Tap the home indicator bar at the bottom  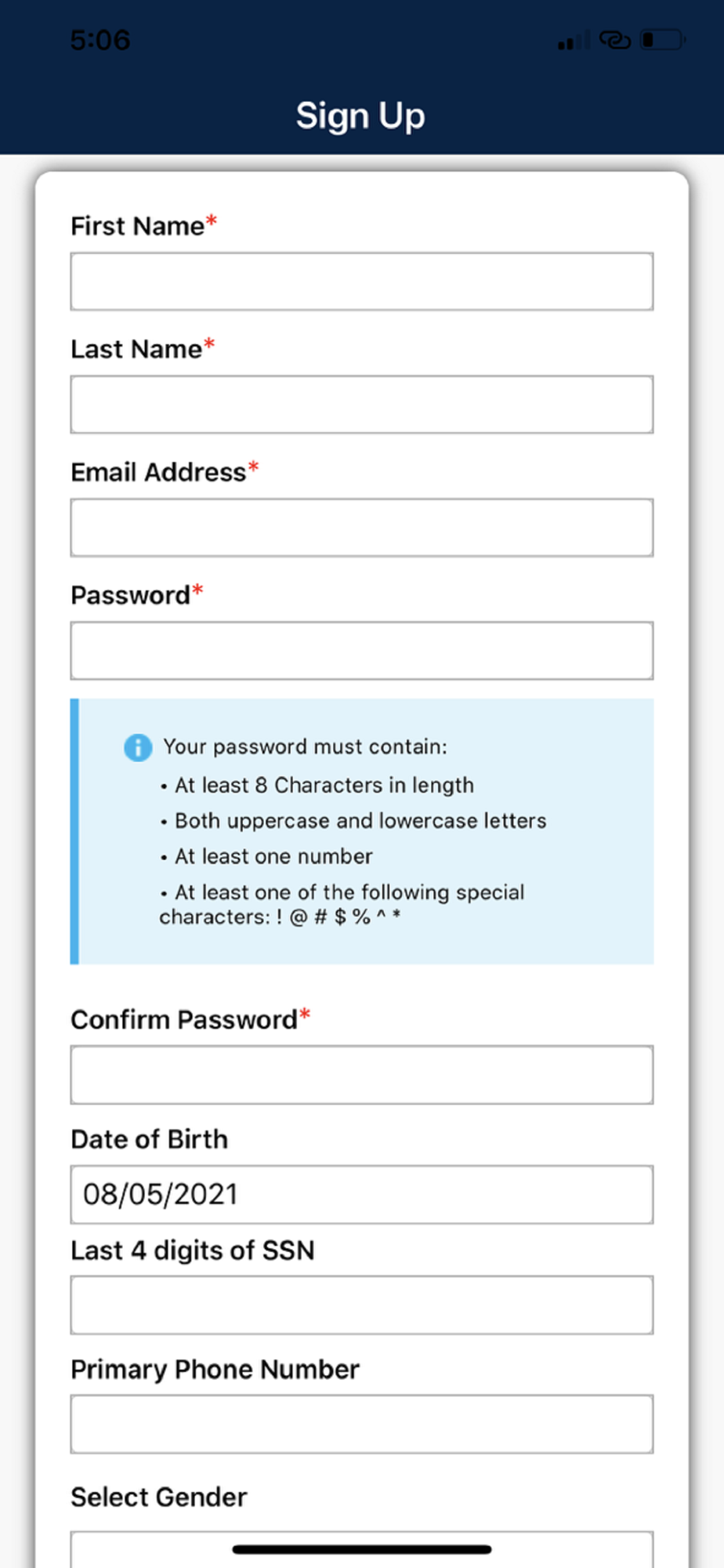point(362,1549)
